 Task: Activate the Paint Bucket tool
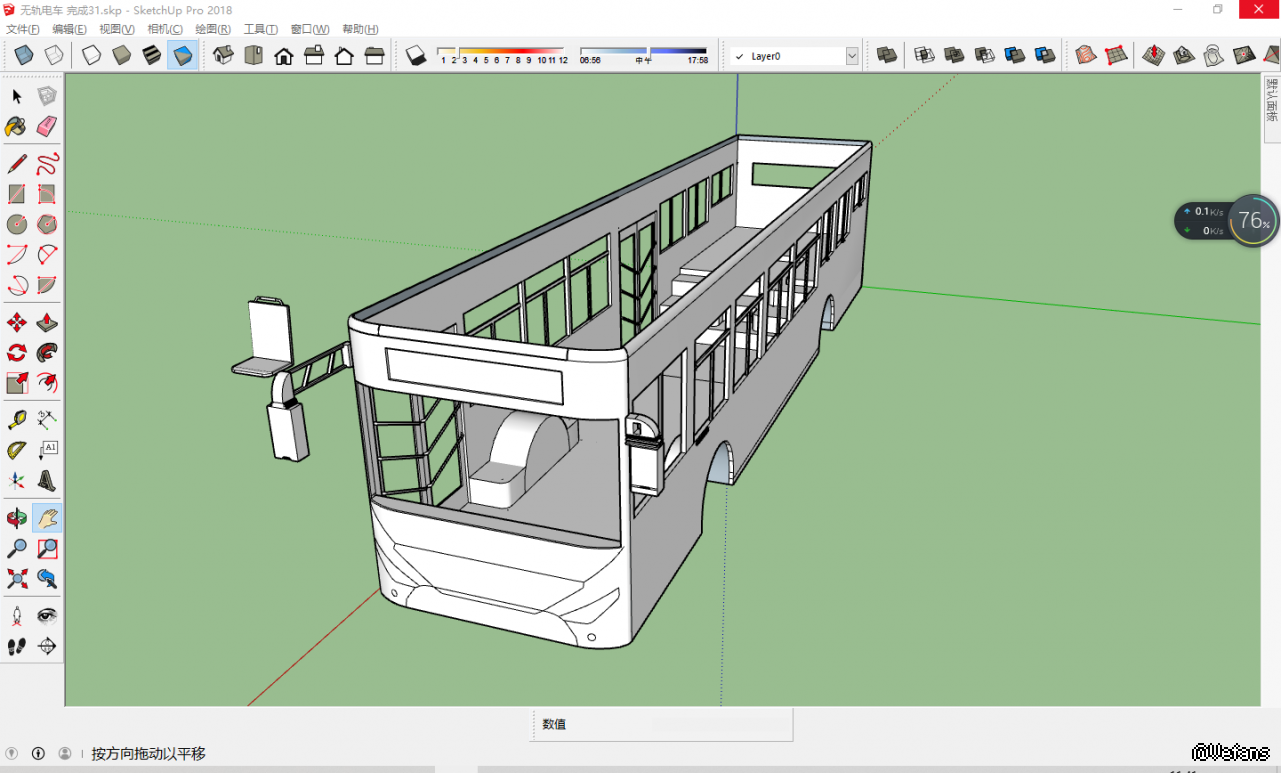16,126
